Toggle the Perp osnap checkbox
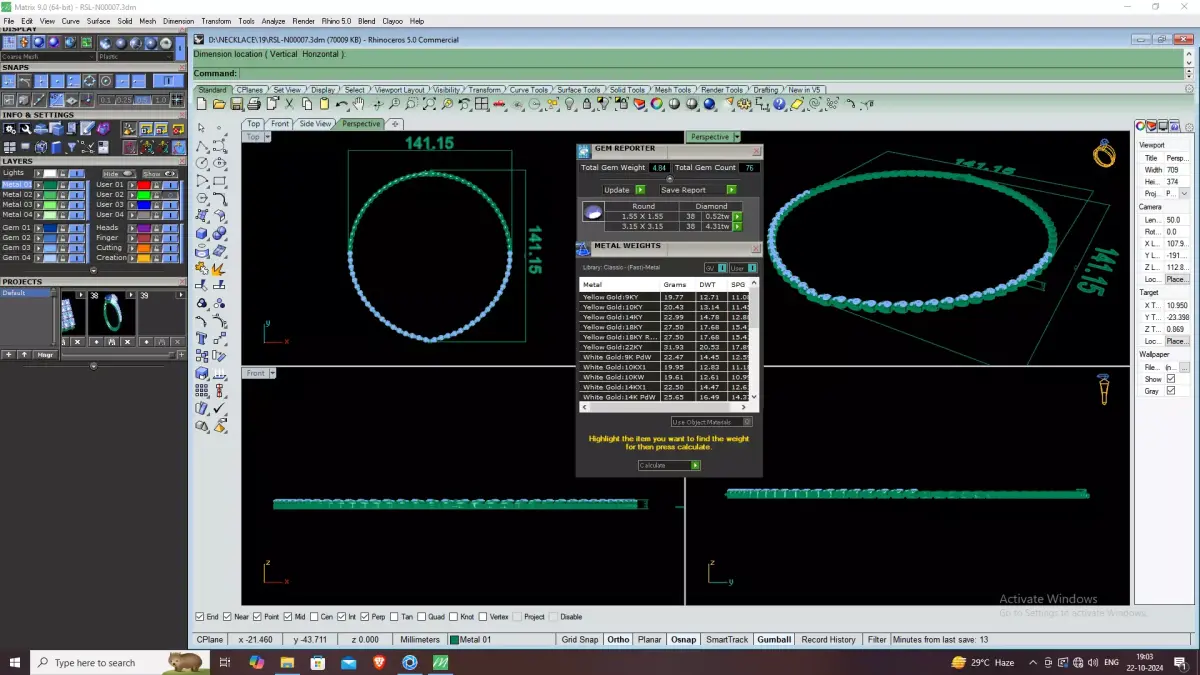The image size is (1200, 675). pyautogui.click(x=365, y=617)
